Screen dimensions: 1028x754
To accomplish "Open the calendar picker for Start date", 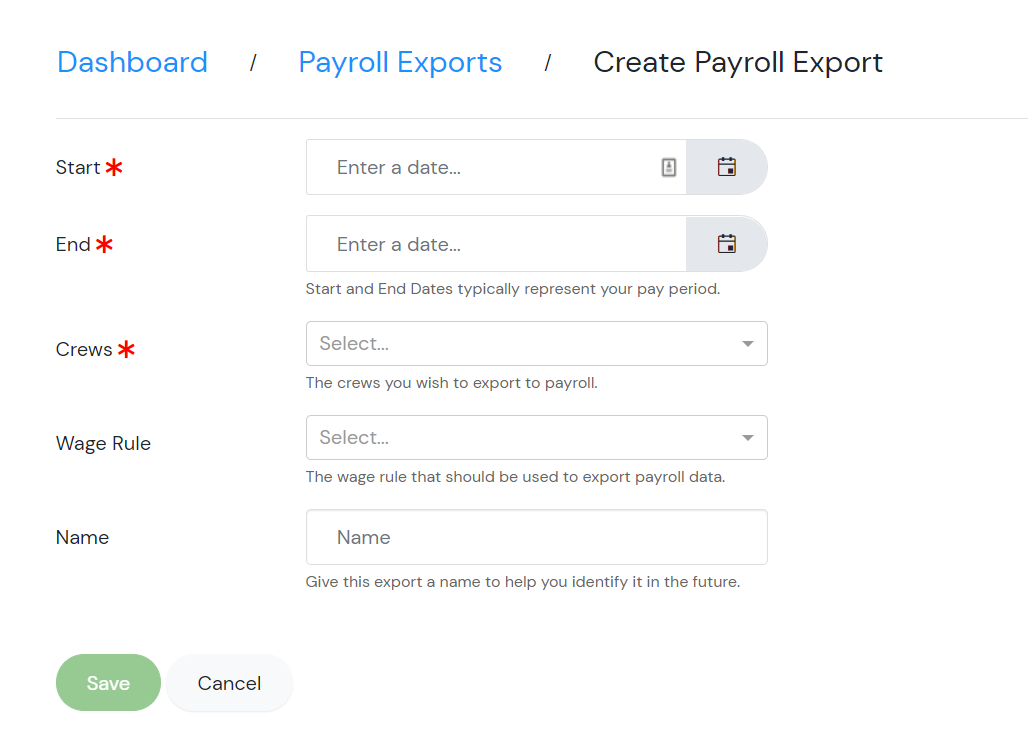I will click(726, 167).
